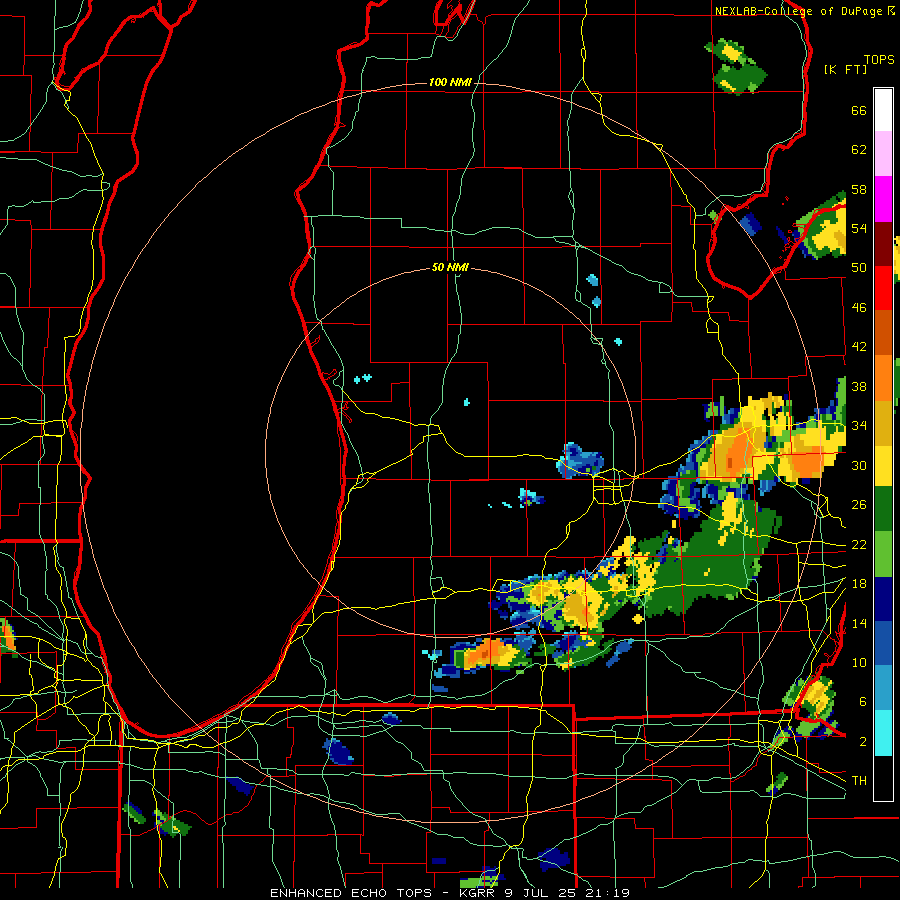Click the '58' legend value

click(859, 189)
